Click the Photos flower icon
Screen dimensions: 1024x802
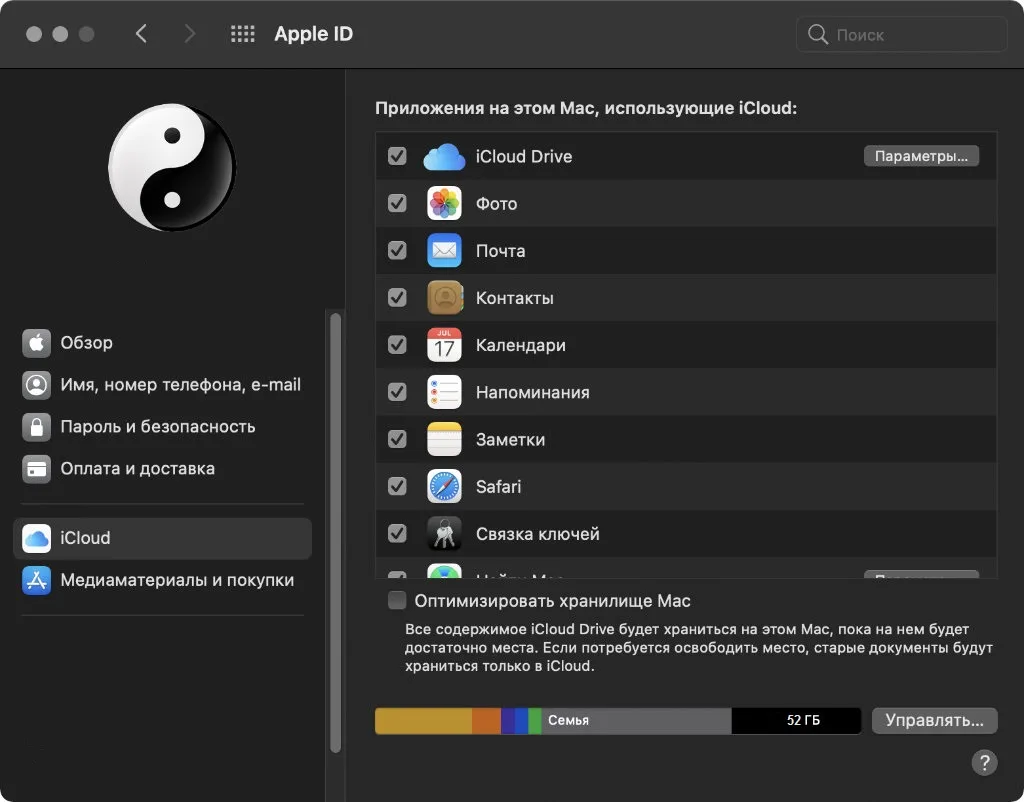[444, 203]
